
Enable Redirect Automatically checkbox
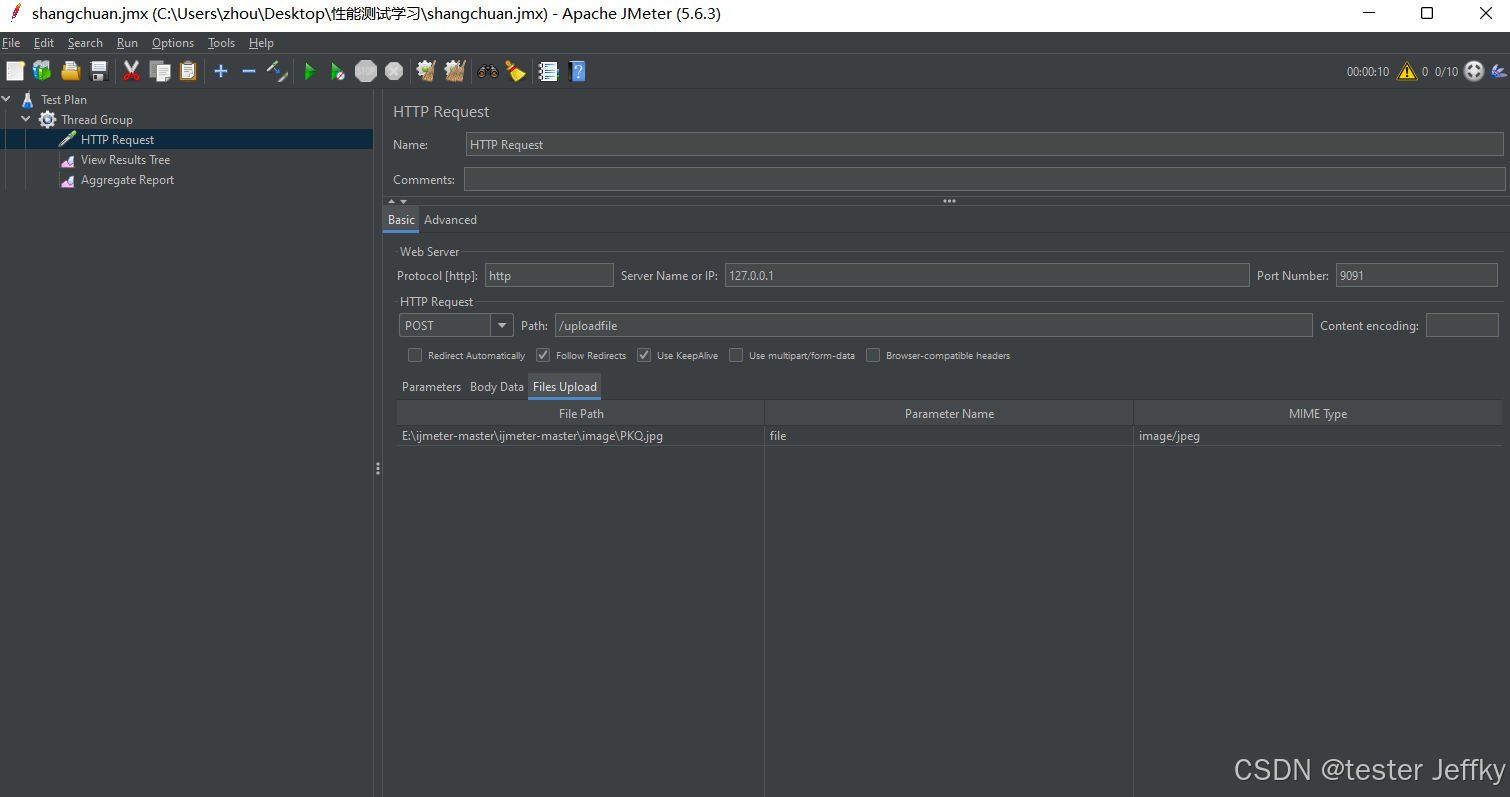415,355
